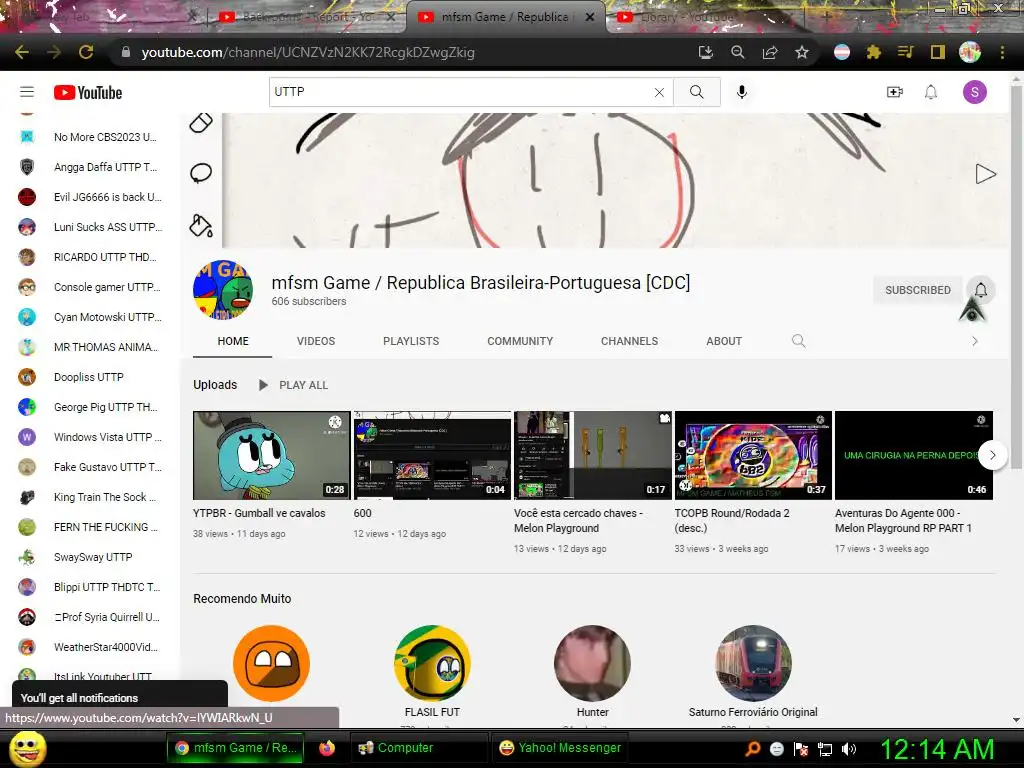Viewport: 1024px width, 768px height.
Task: Open WeatherStar4000Vid subscription
Action: [x=91, y=648]
